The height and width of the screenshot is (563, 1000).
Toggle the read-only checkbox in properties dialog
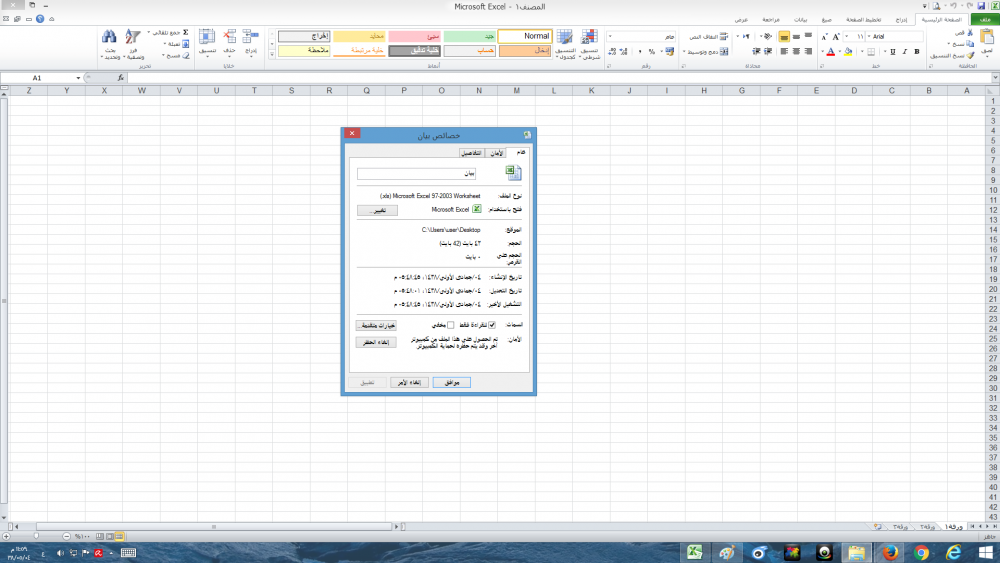492,325
